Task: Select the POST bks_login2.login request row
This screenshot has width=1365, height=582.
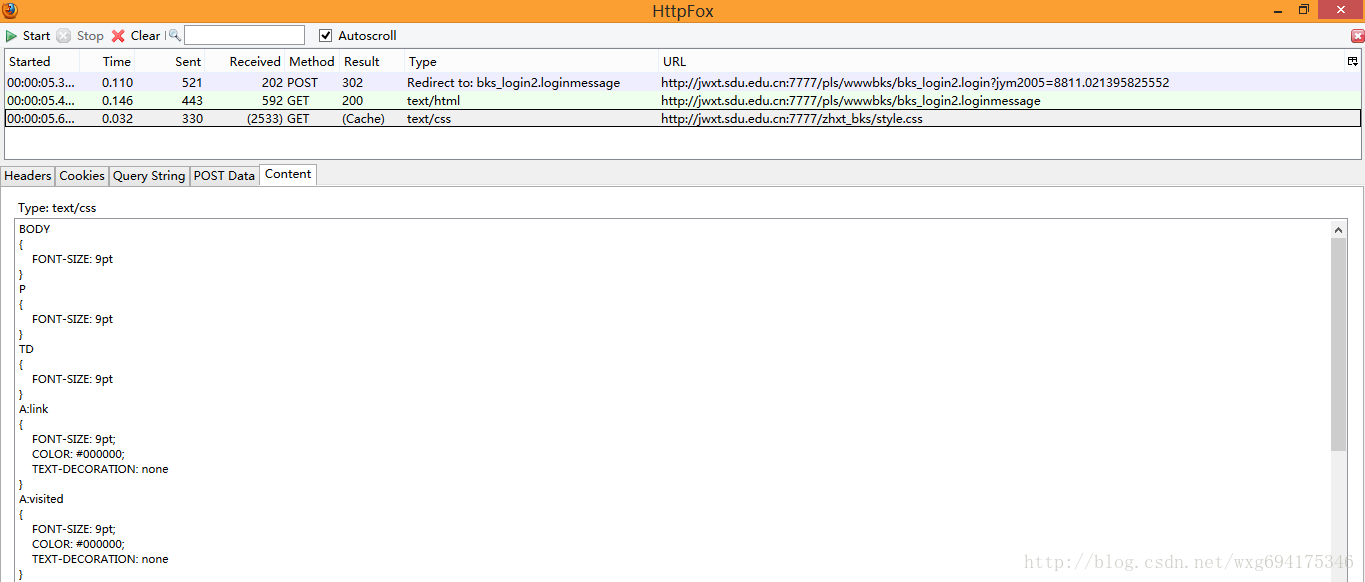Action: (682, 83)
